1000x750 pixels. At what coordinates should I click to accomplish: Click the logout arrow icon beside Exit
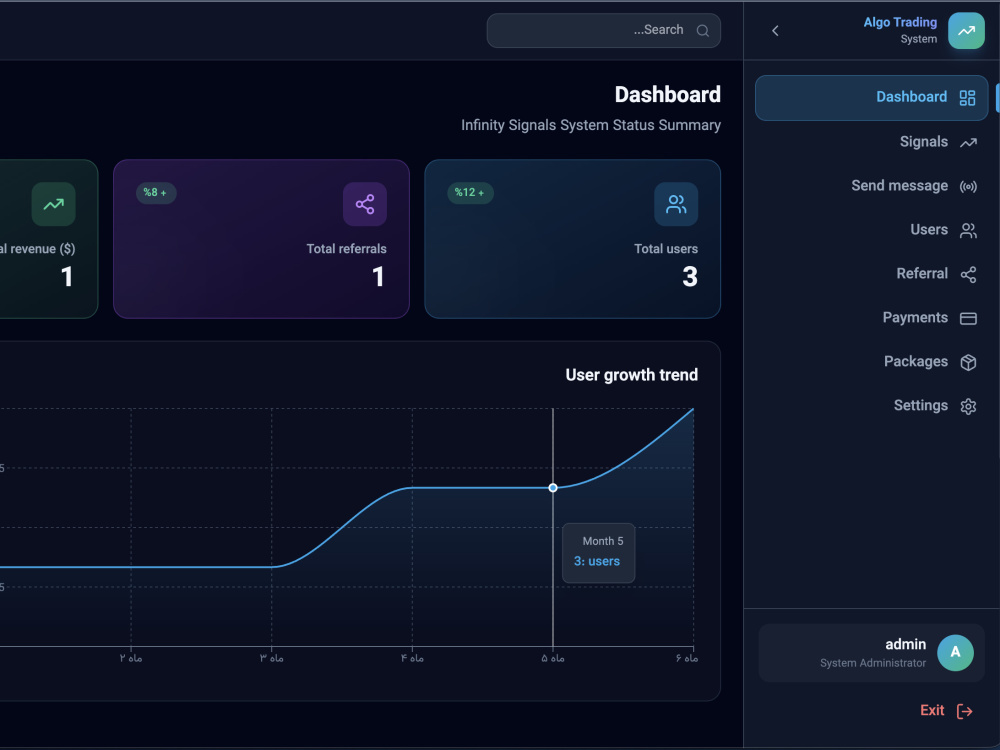964,711
